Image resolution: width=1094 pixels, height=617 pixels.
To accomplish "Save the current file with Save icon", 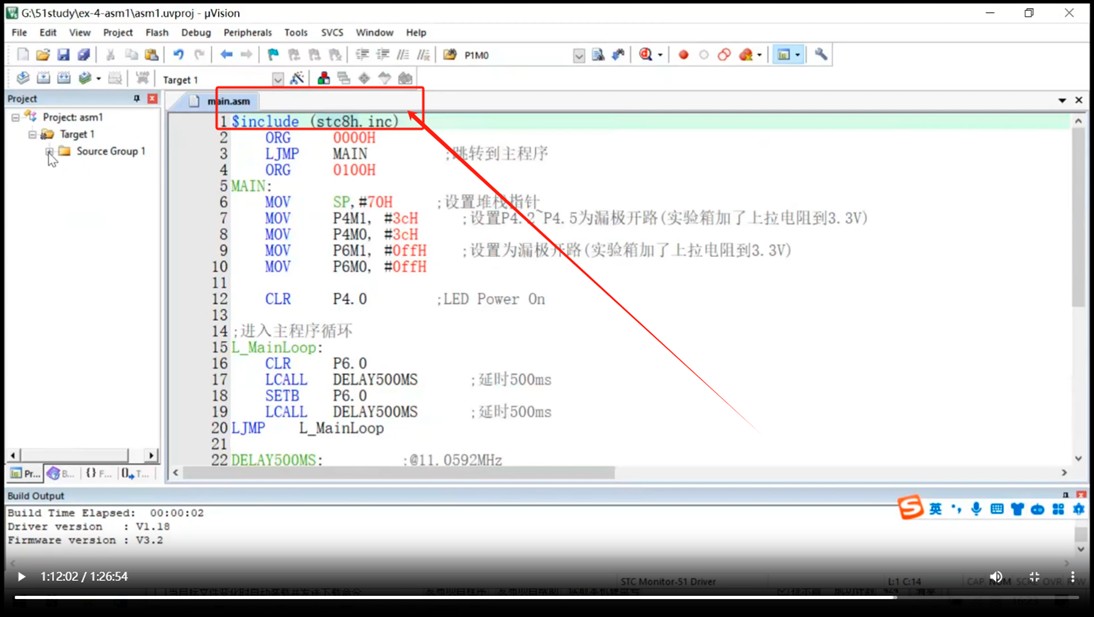I will [x=63, y=54].
